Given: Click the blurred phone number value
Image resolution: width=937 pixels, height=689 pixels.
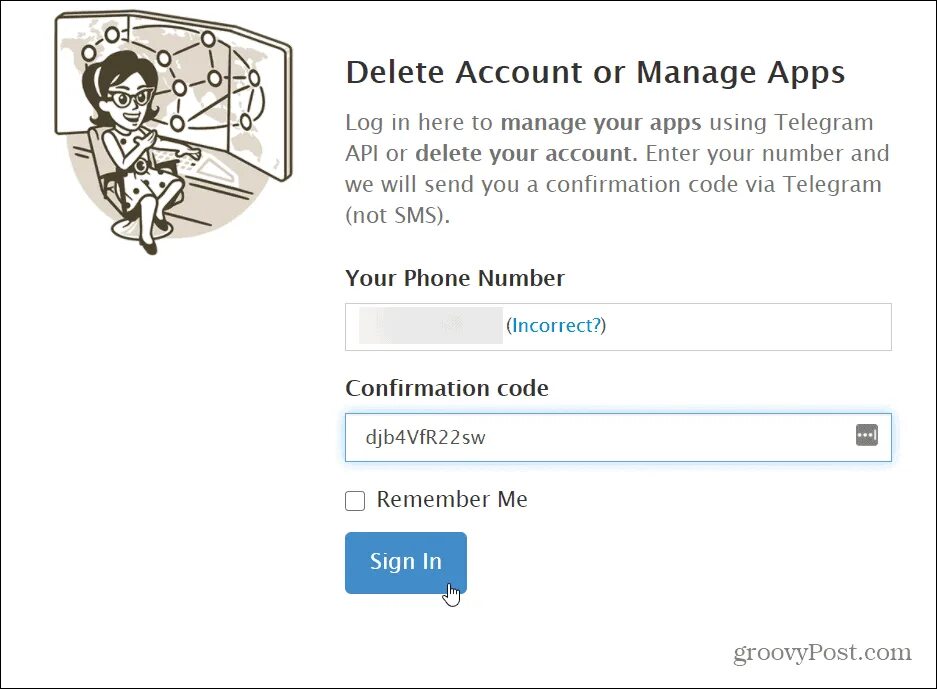Looking at the screenshot, I should pos(430,326).
